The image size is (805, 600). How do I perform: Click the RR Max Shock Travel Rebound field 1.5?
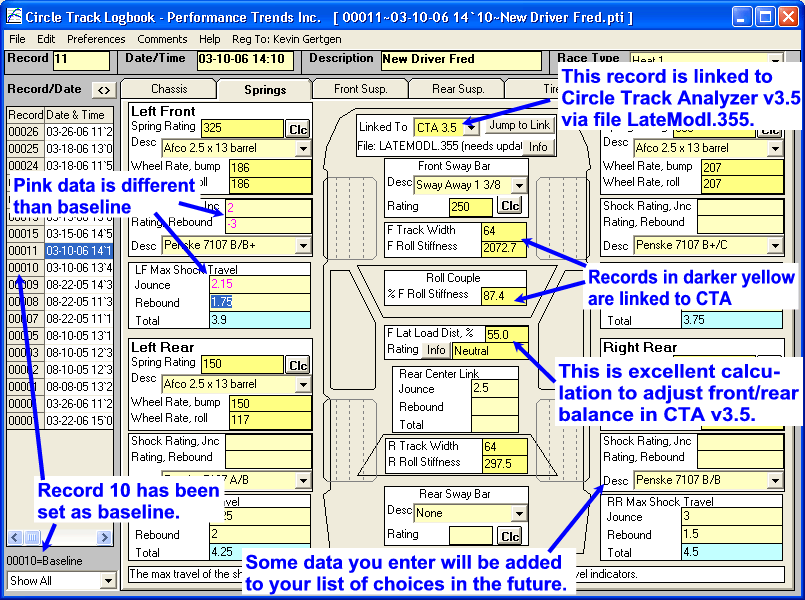732,534
